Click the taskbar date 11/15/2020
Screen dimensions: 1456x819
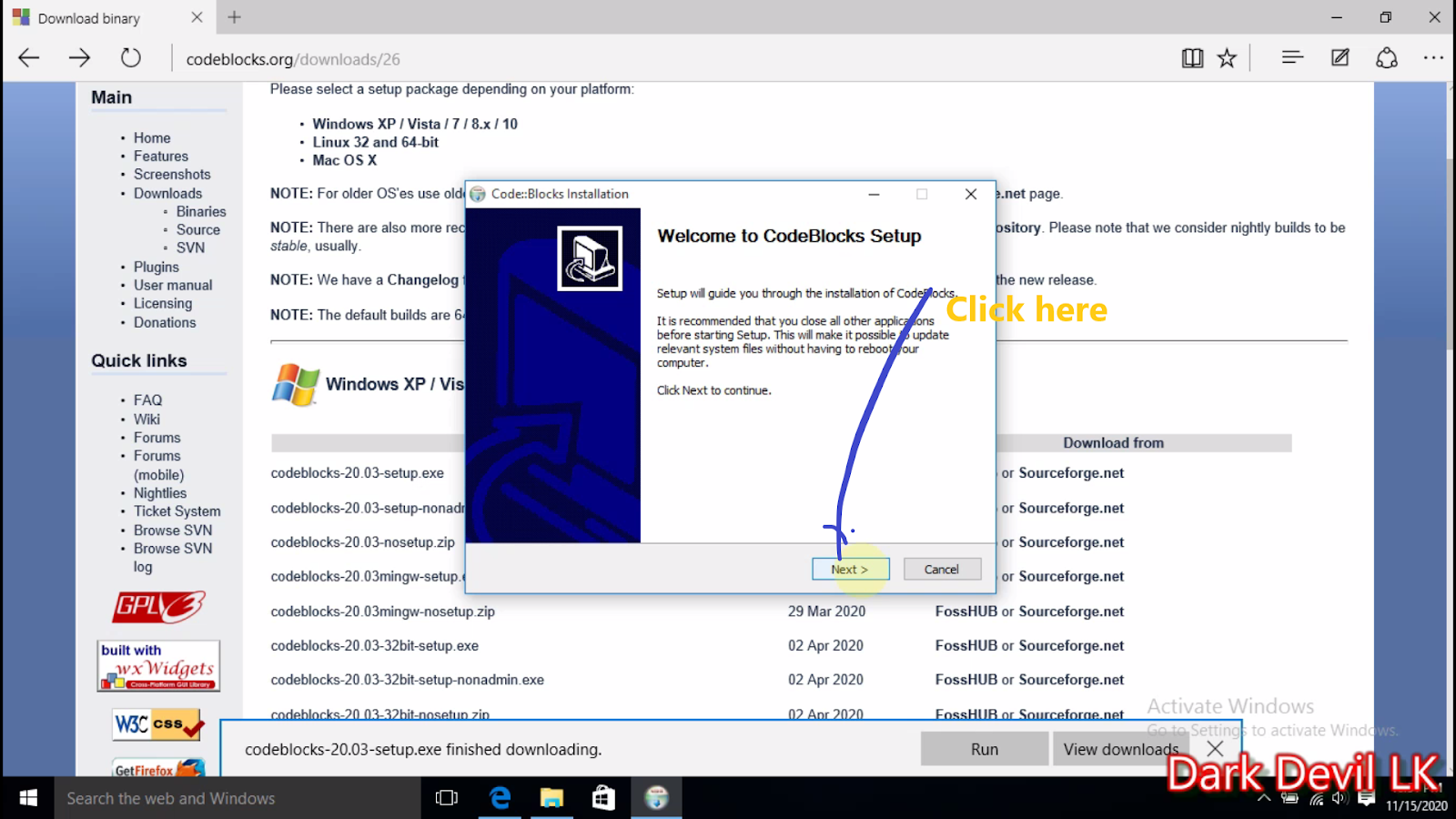pos(1416,805)
